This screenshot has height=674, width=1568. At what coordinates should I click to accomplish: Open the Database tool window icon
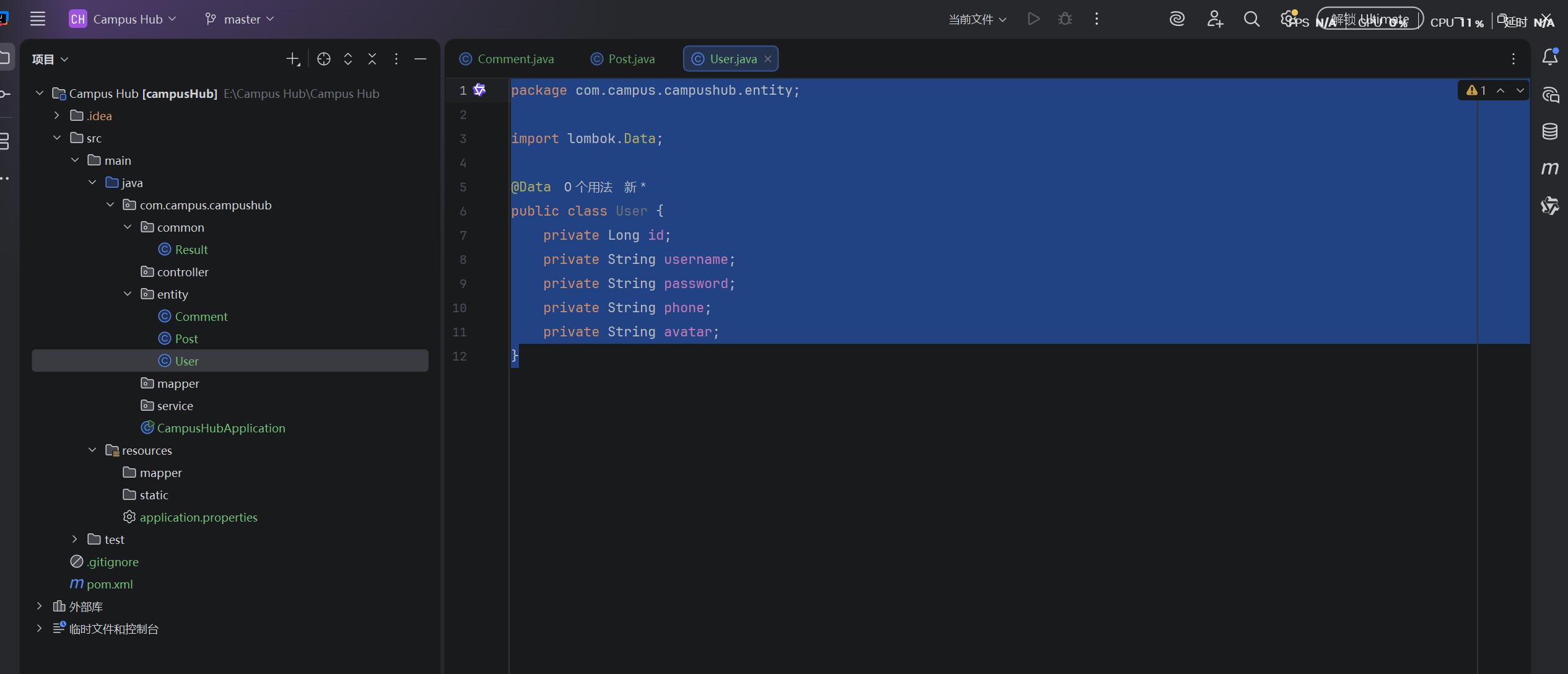click(1549, 131)
